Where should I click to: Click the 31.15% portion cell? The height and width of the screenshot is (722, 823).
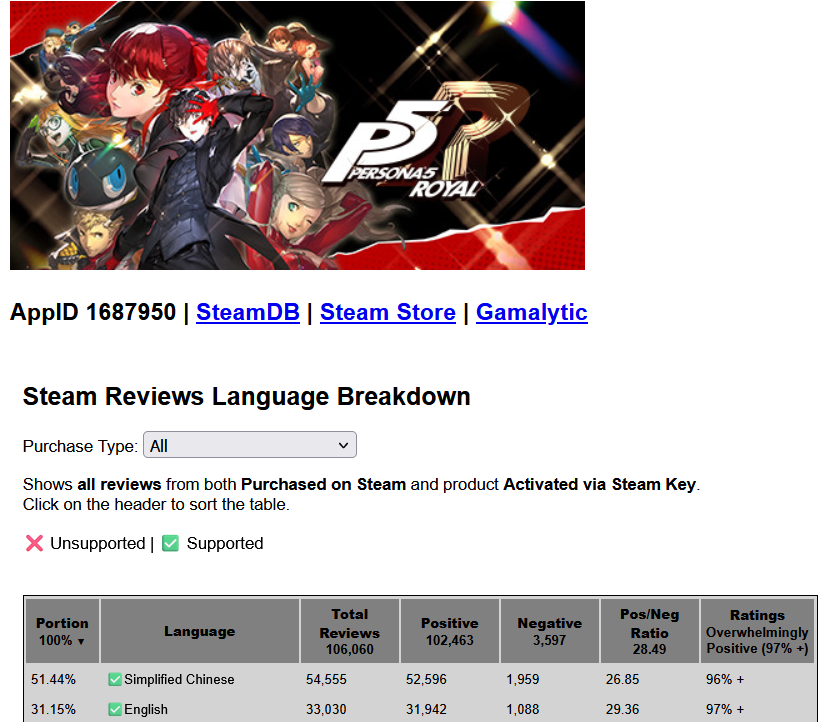click(x=62, y=709)
